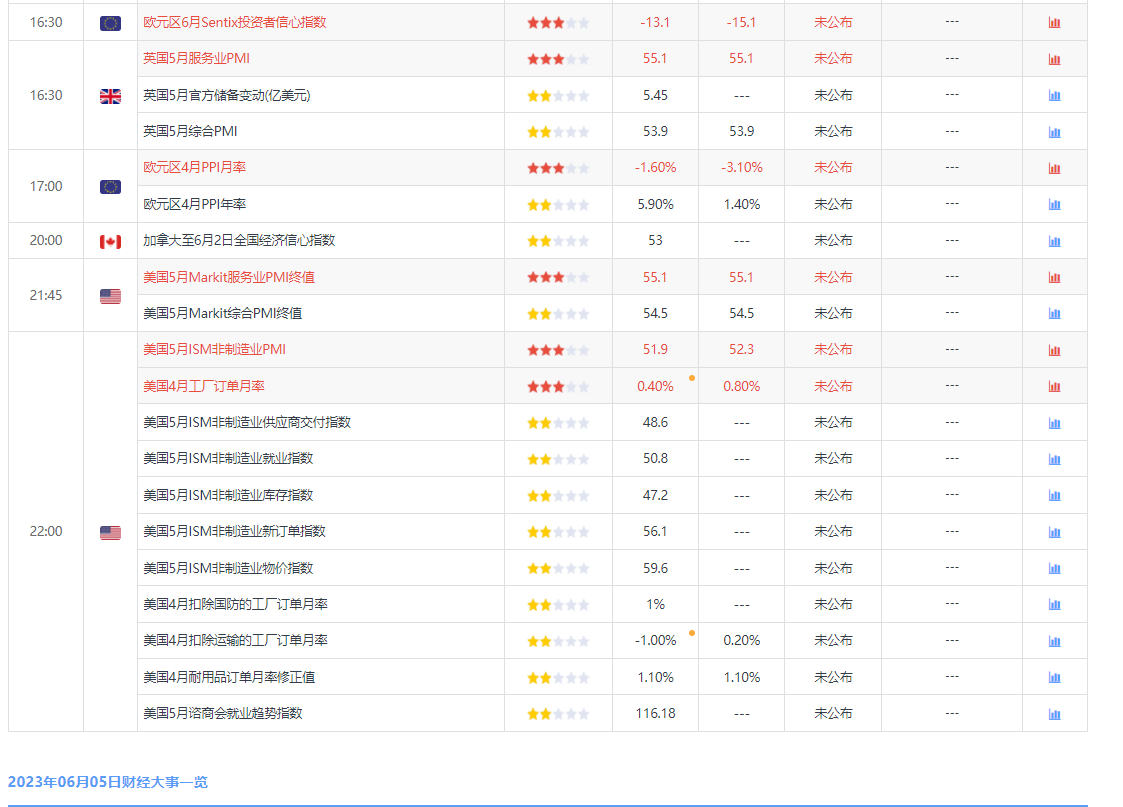Open 欧元区4月PPI月率 indicator
The height and width of the screenshot is (807, 1123).
tap(195, 167)
